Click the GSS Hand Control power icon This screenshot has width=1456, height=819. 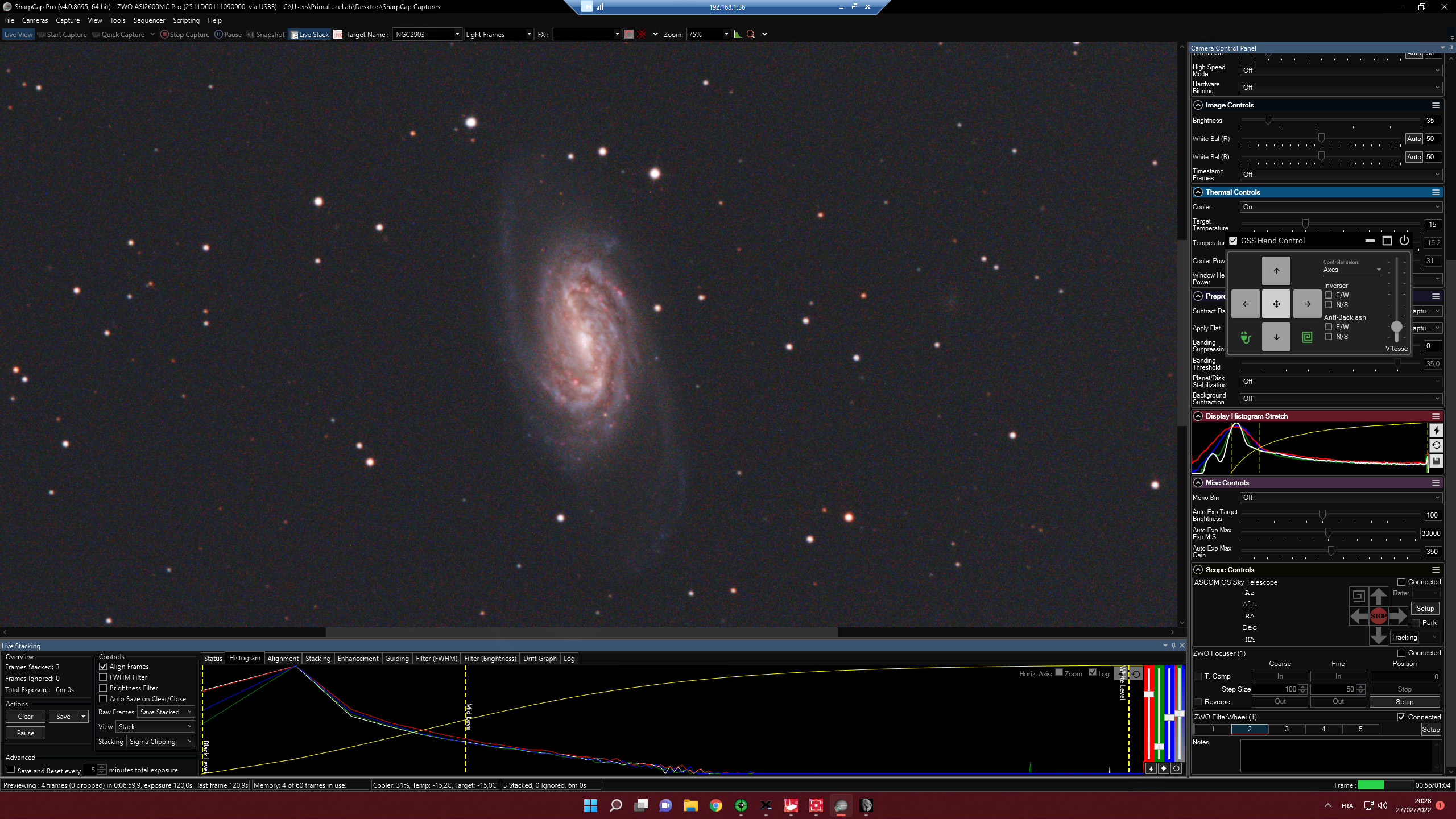pyautogui.click(x=1404, y=241)
